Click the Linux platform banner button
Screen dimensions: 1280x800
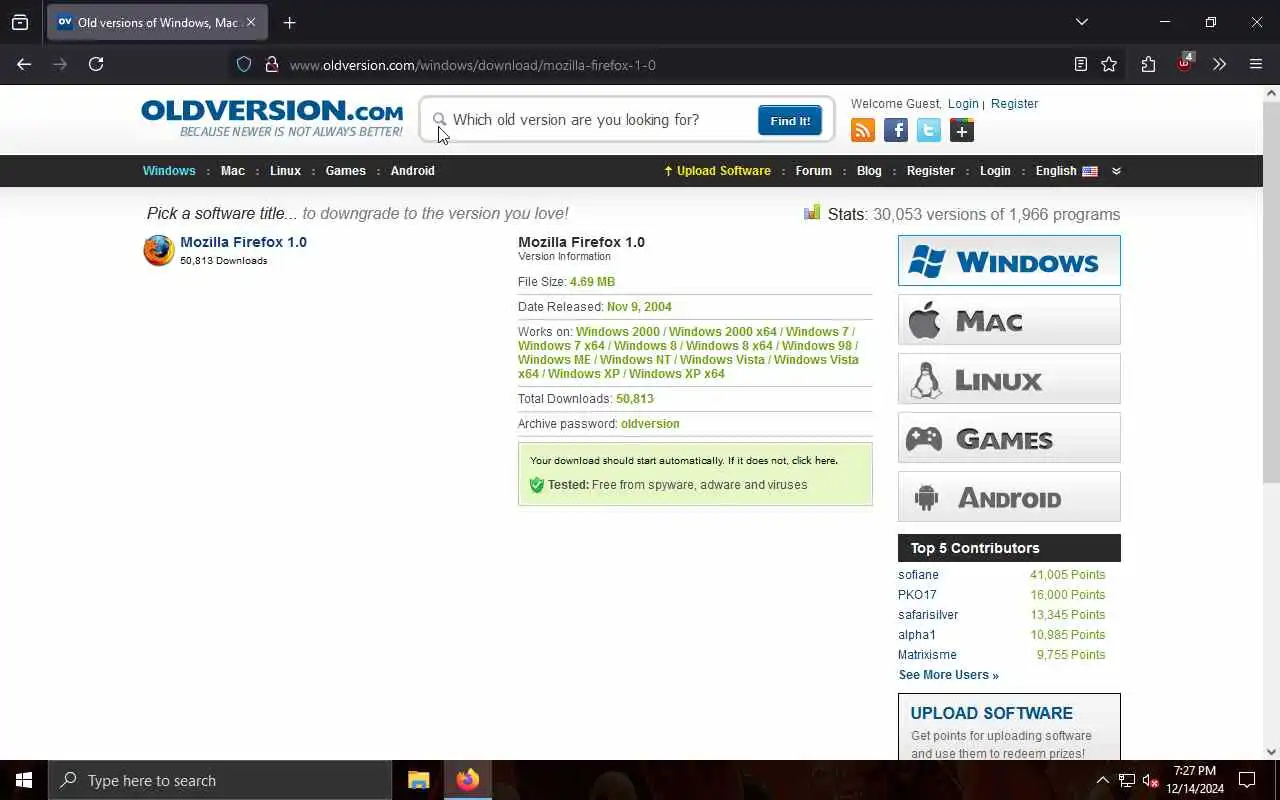click(x=1009, y=379)
